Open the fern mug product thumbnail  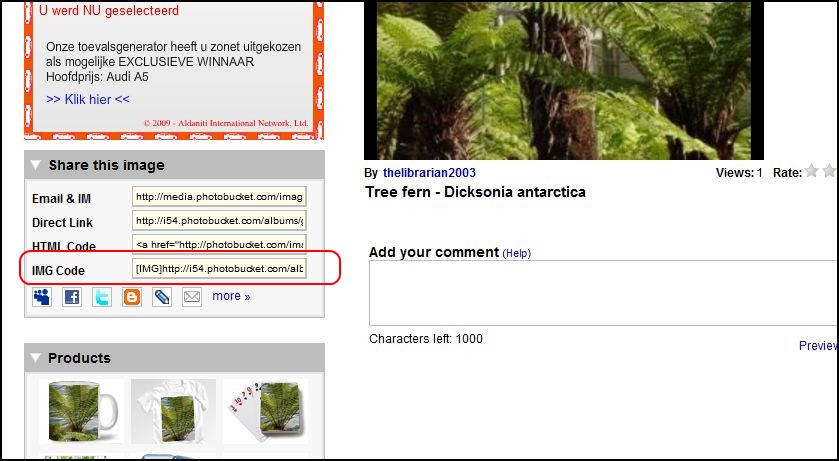tap(81, 411)
